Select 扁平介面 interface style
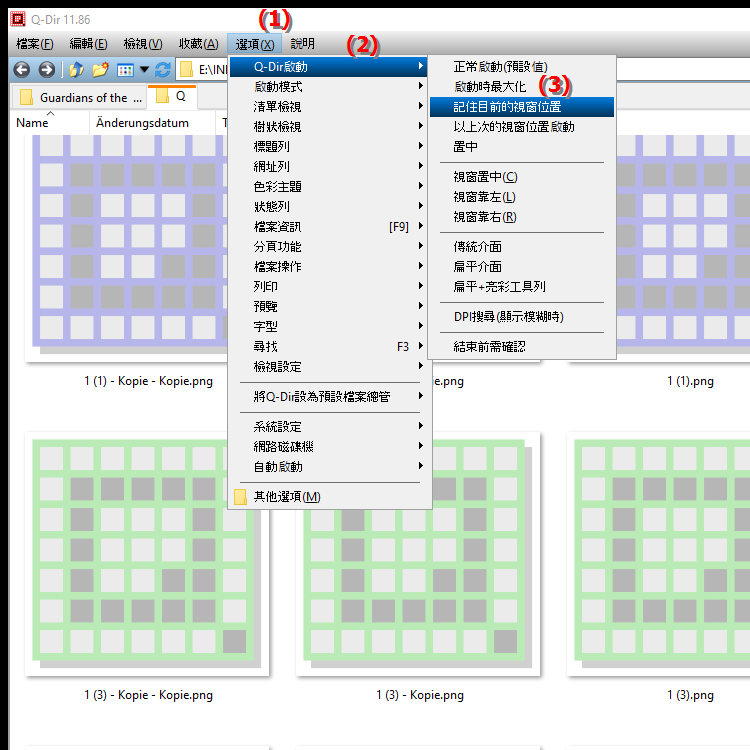This screenshot has height=750, width=750. [521, 266]
